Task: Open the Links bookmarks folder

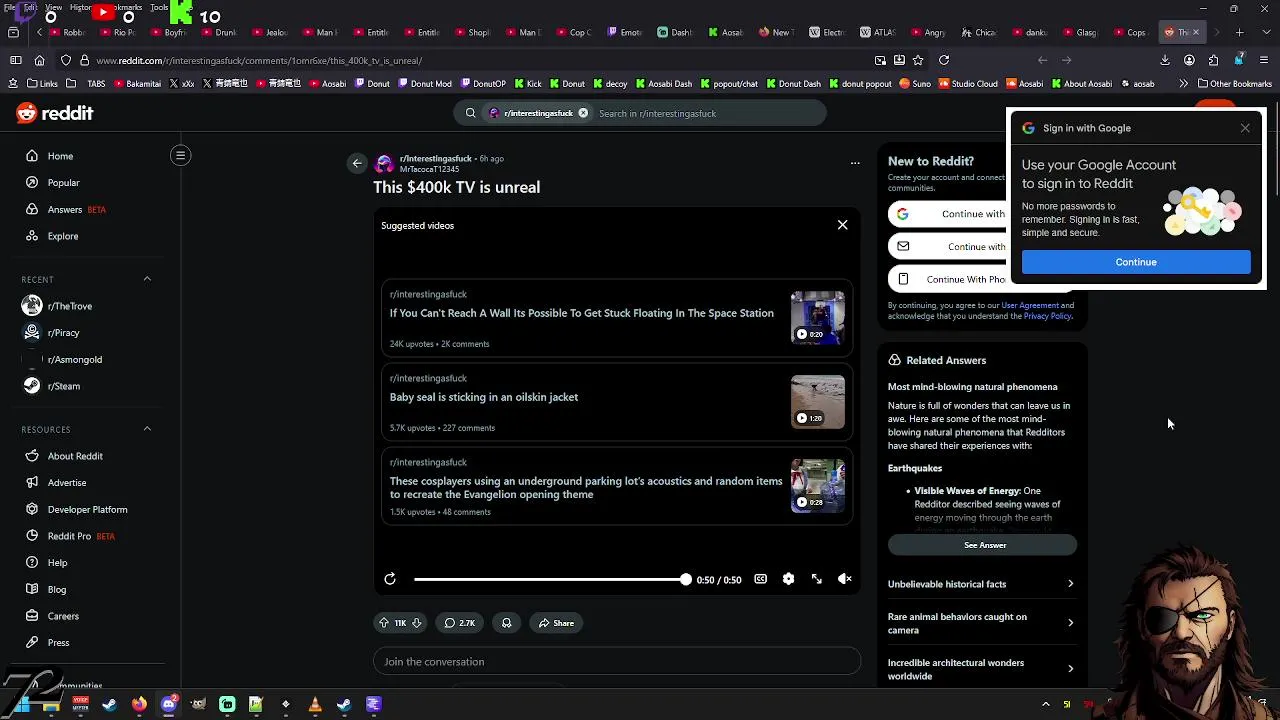Action: (x=43, y=84)
